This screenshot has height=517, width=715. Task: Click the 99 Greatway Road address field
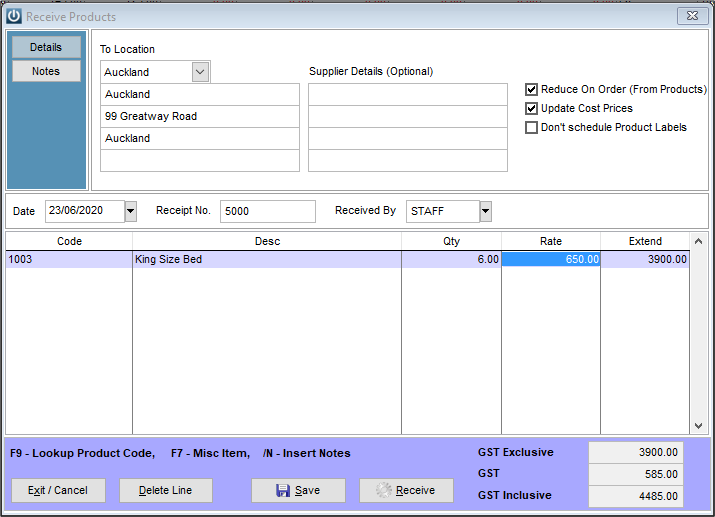pyautogui.click(x=200, y=116)
